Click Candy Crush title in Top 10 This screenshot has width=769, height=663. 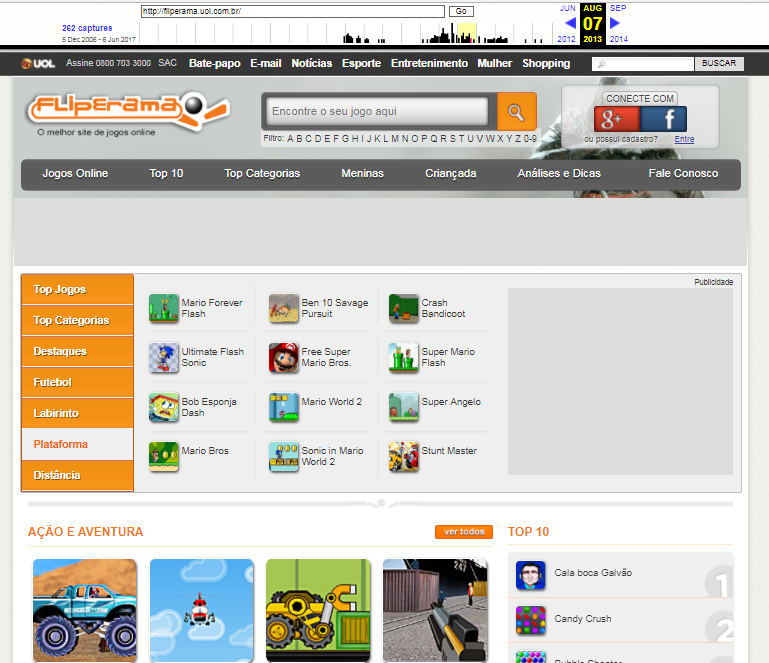pos(583,619)
